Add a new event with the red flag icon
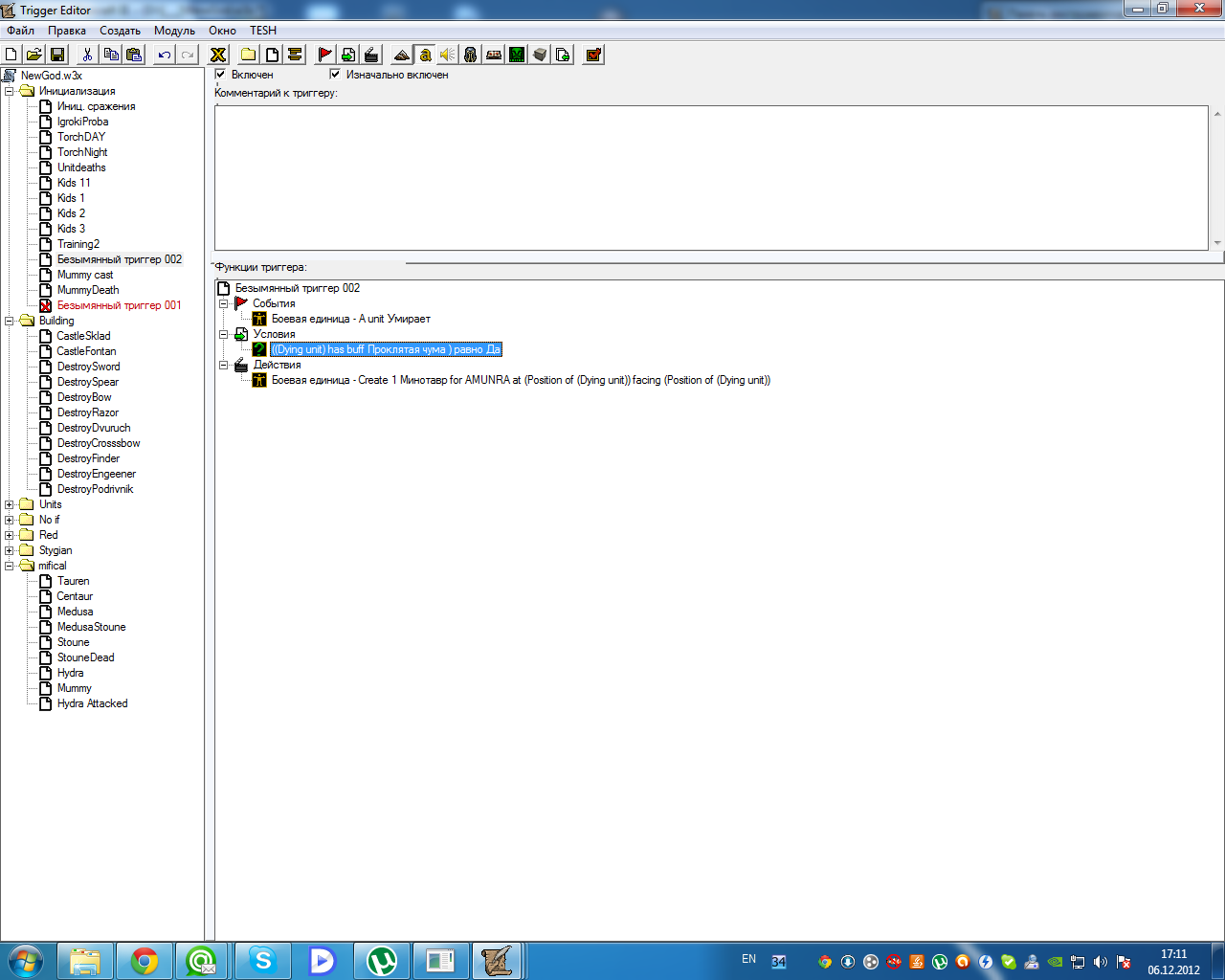Screen dimensions: 1225x980 coord(325,55)
